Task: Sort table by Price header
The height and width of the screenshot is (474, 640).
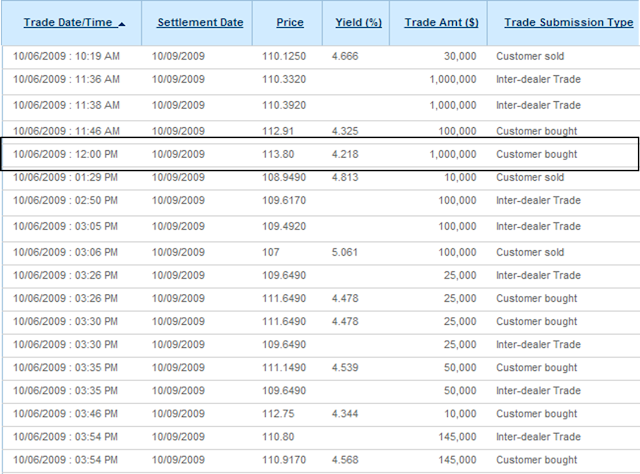Action: click(x=290, y=22)
